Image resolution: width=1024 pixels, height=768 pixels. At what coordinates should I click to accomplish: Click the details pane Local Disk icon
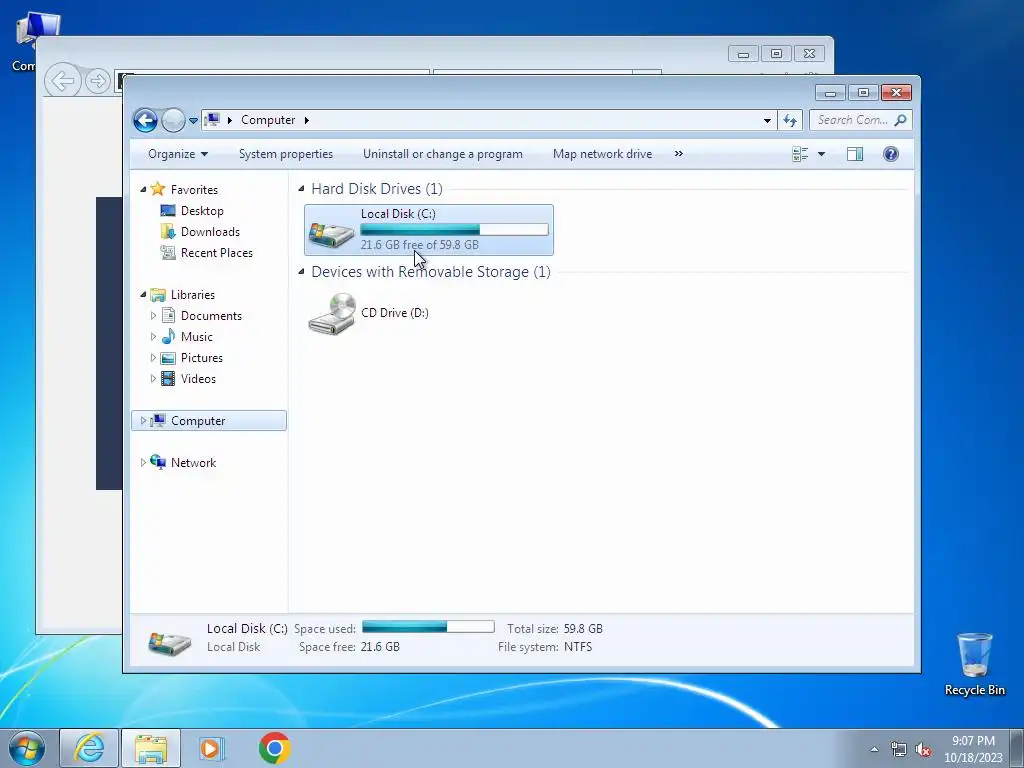169,643
